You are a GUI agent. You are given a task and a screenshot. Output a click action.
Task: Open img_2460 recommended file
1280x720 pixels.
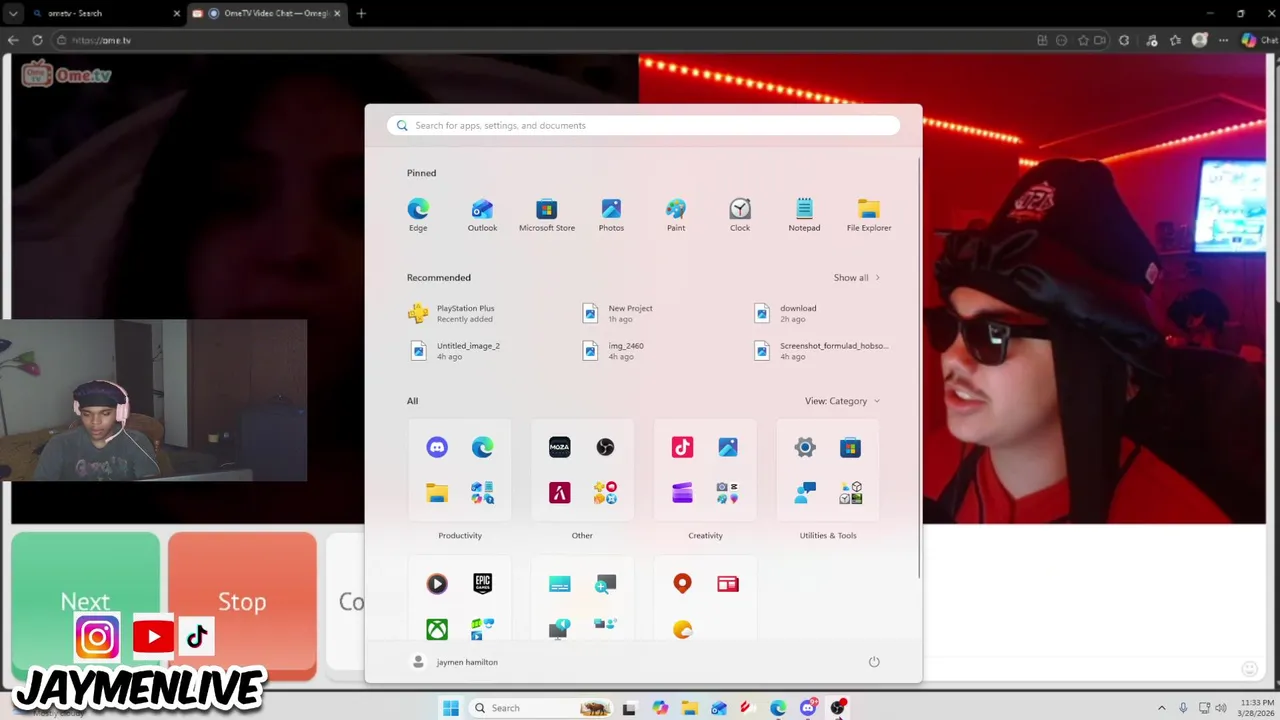[x=626, y=350]
